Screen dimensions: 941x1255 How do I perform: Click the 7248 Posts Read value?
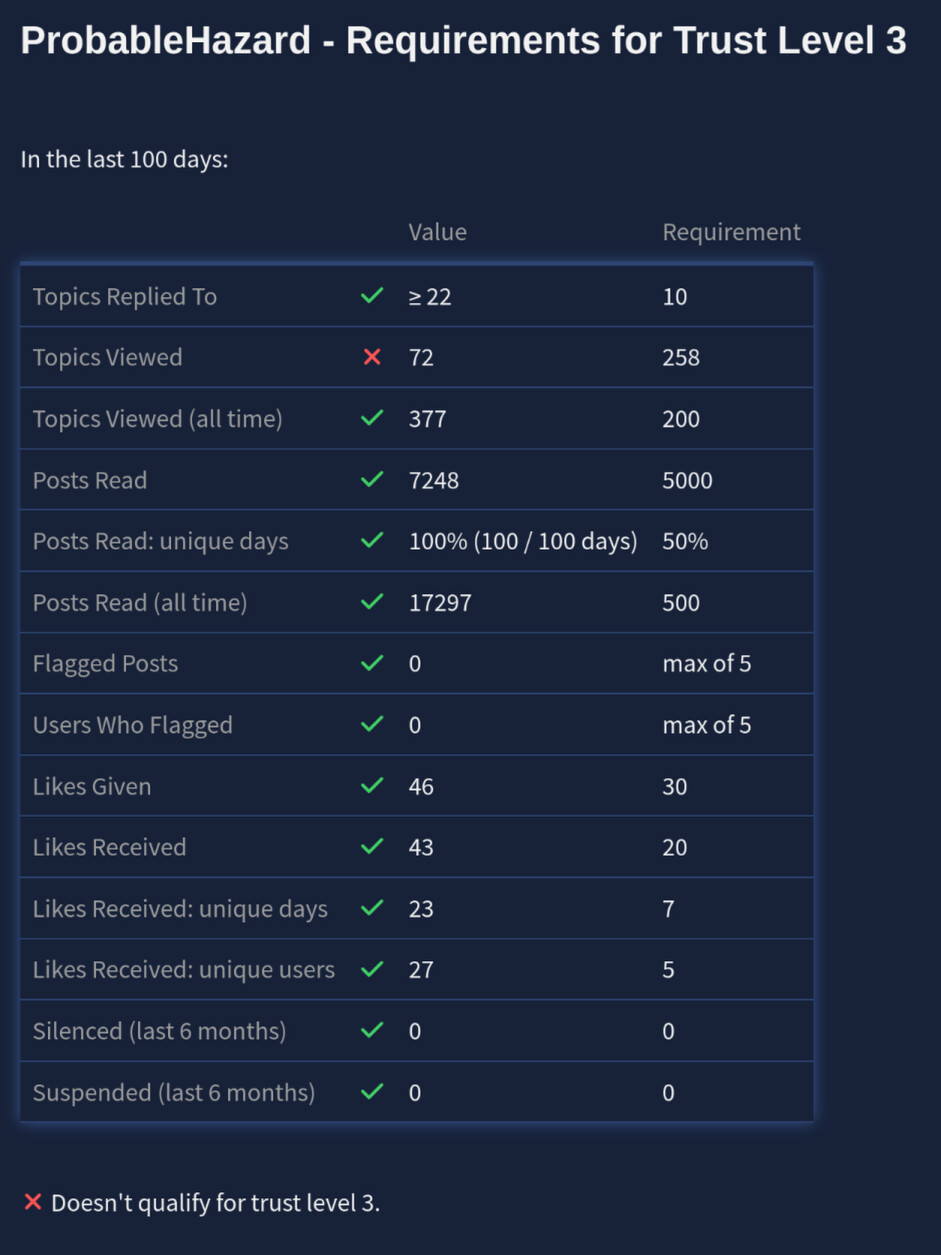pos(434,480)
